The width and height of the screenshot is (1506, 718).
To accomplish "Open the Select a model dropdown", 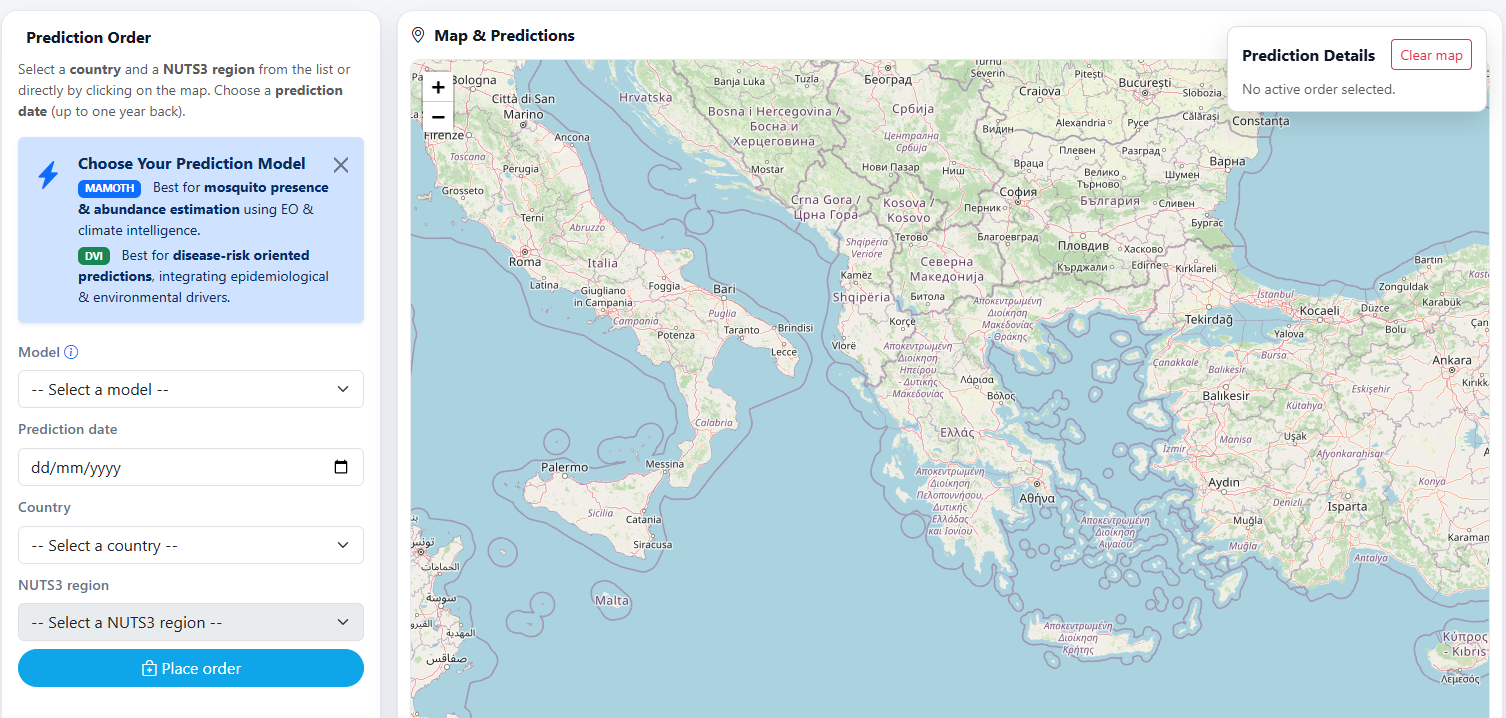I will (190, 389).
